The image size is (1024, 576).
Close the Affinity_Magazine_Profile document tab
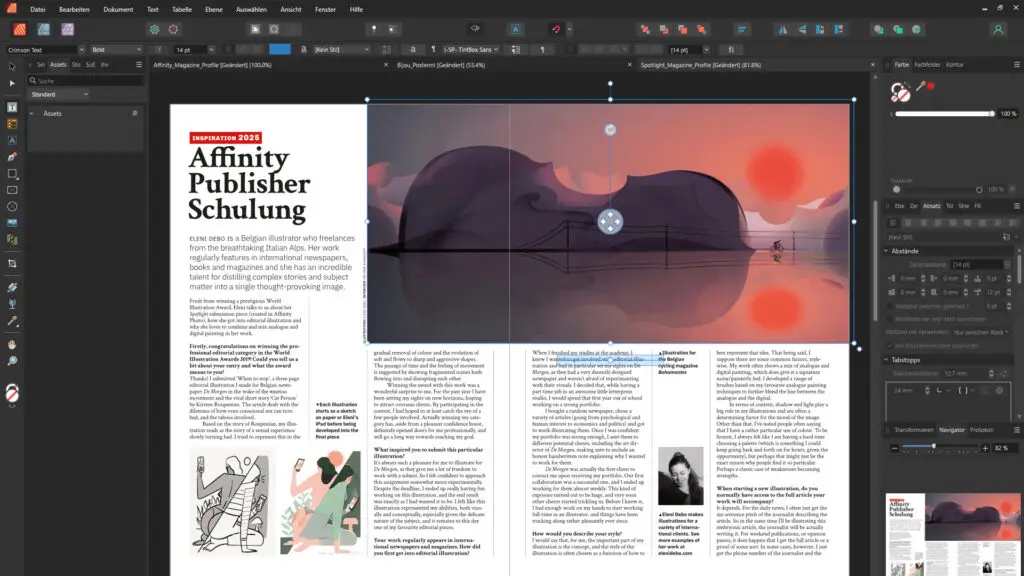click(x=385, y=65)
